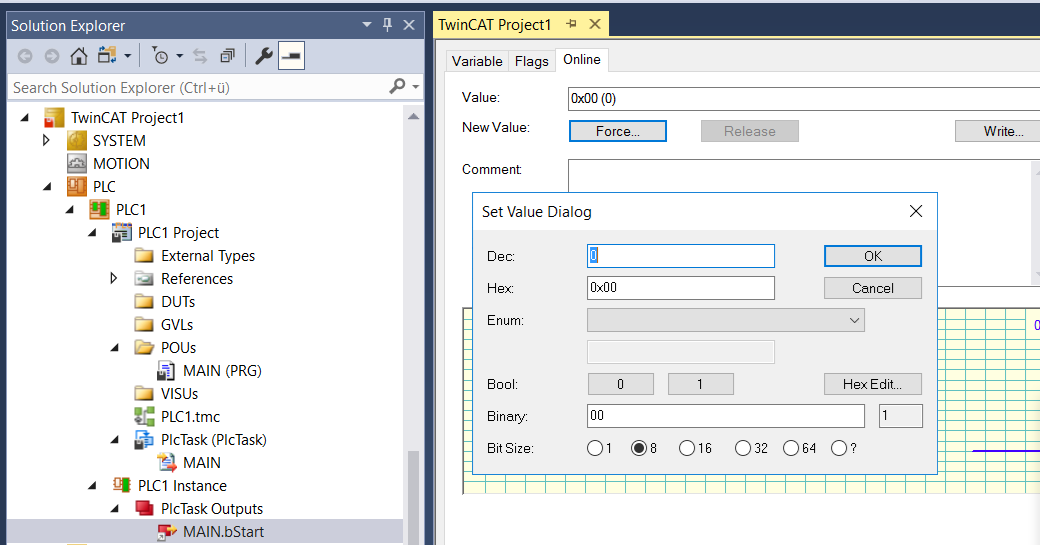This screenshot has height=545, width=1040.
Task: Collapse the PLC node
Action: tap(47, 187)
